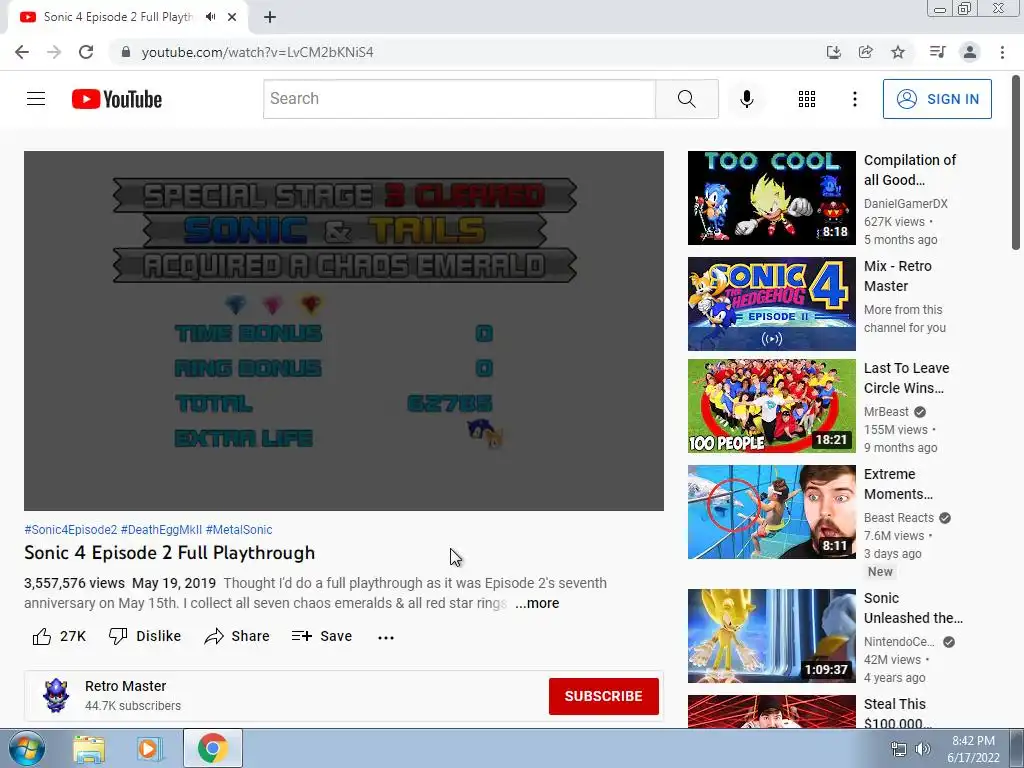Open 100 People circle video thumbnail
The height and width of the screenshot is (768, 1024).
pos(771,406)
